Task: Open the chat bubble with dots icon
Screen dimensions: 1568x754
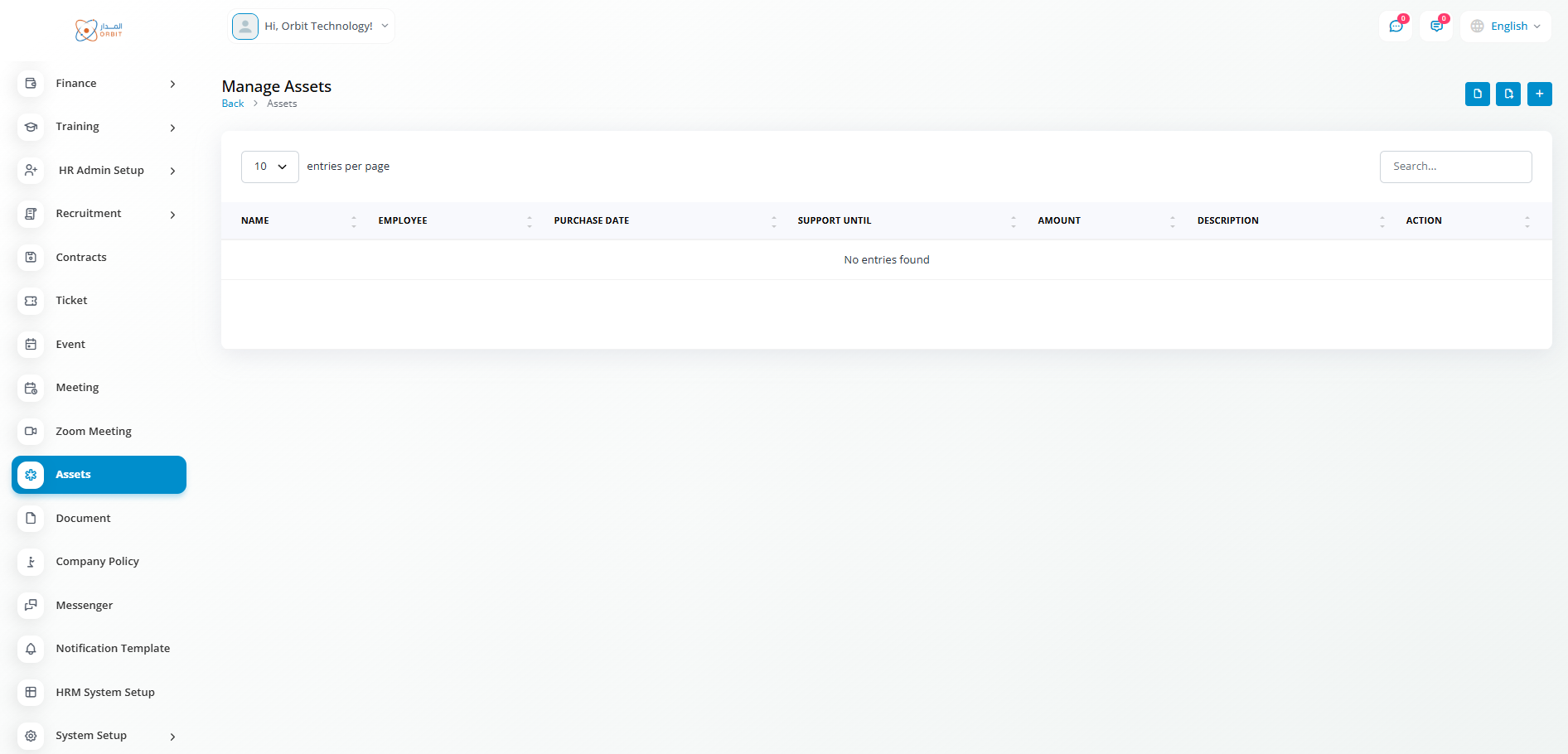Action: (x=1396, y=27)
